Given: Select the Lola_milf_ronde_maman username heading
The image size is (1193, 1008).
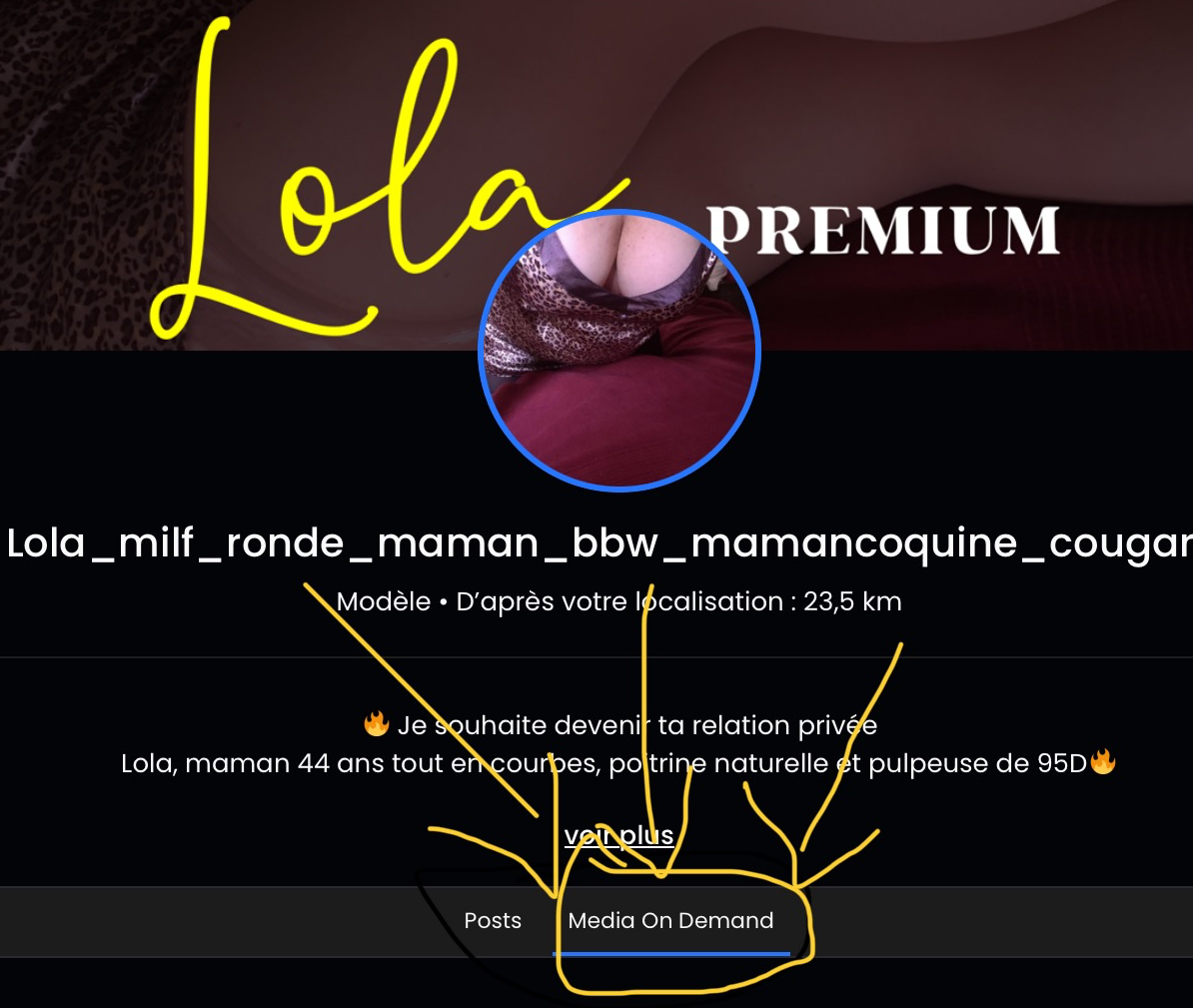Looking at the screenshot, I should coord(596,543).
